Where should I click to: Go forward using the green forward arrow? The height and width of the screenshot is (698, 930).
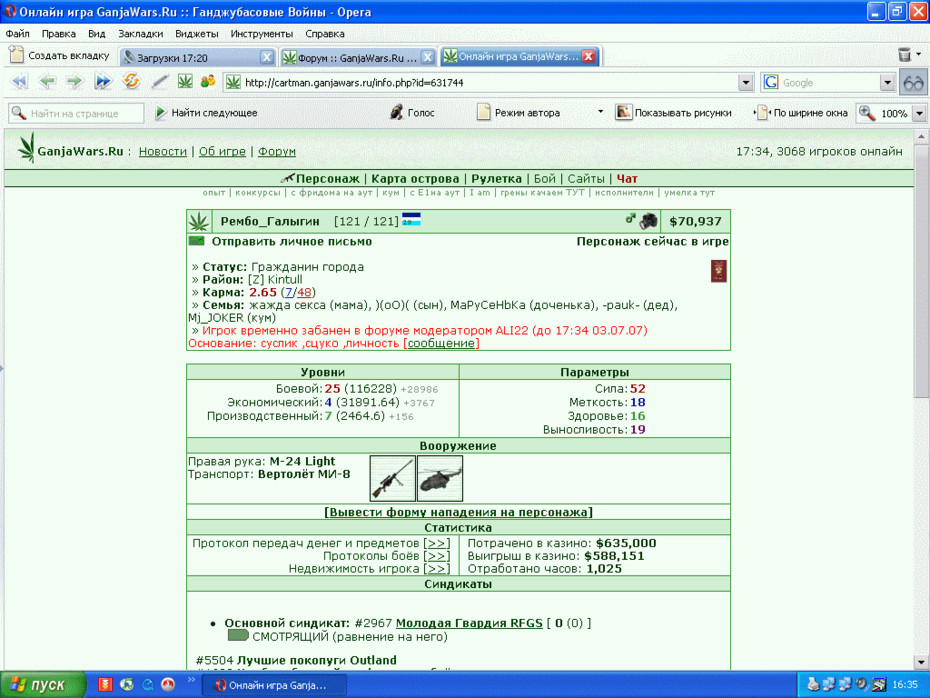[x=75, y=82]
